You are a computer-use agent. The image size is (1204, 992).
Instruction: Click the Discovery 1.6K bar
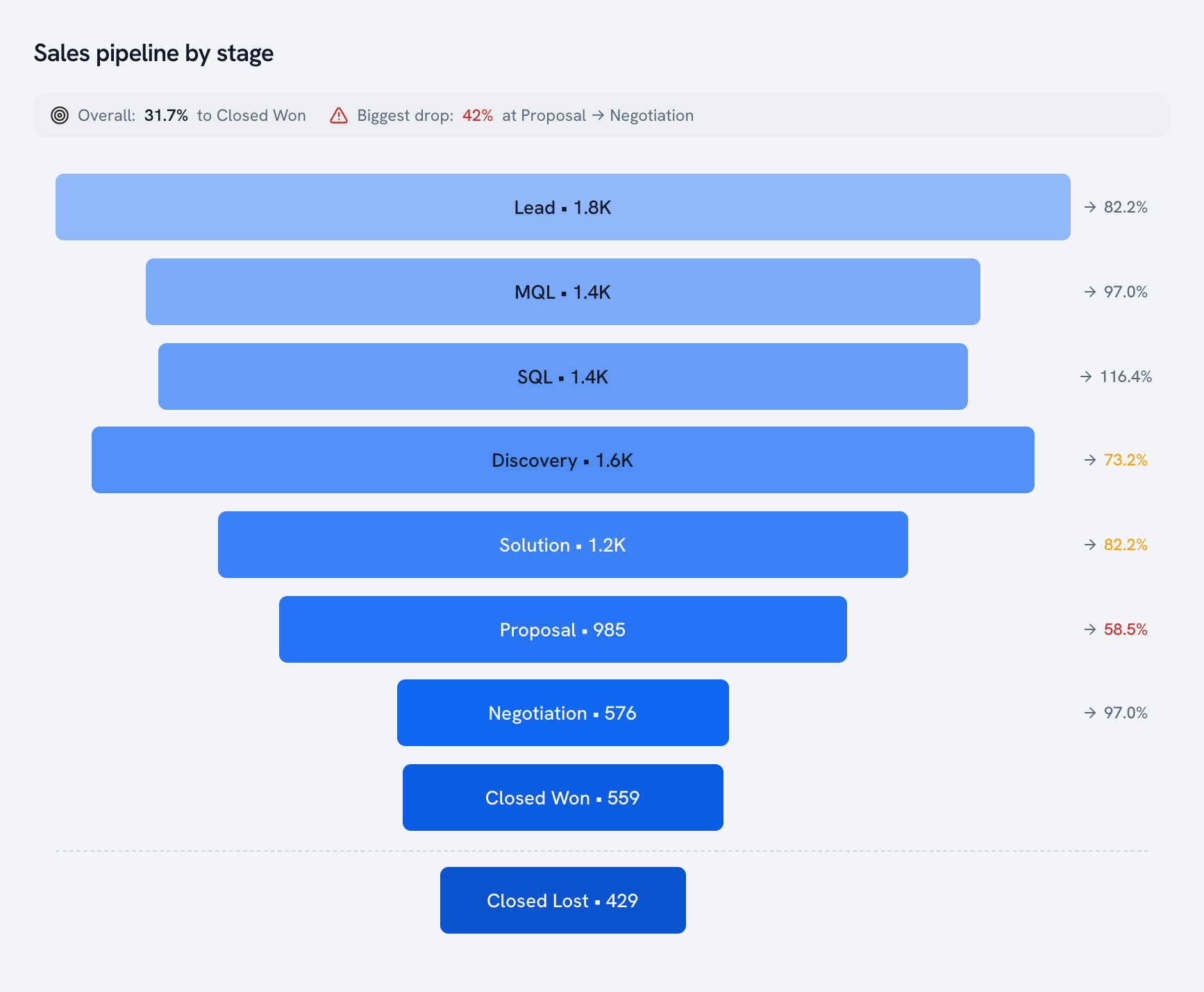pyautogui.click(x=563, y=460)
